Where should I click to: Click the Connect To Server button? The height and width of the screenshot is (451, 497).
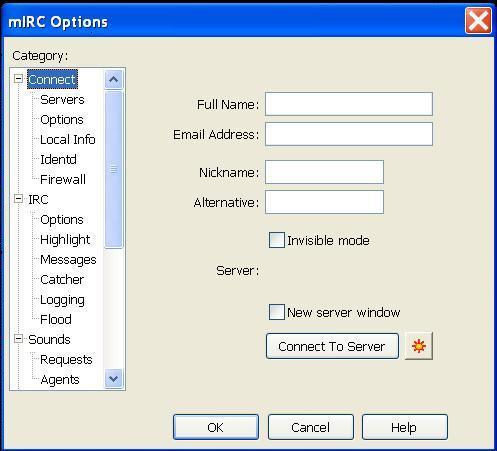click(332, 346)
